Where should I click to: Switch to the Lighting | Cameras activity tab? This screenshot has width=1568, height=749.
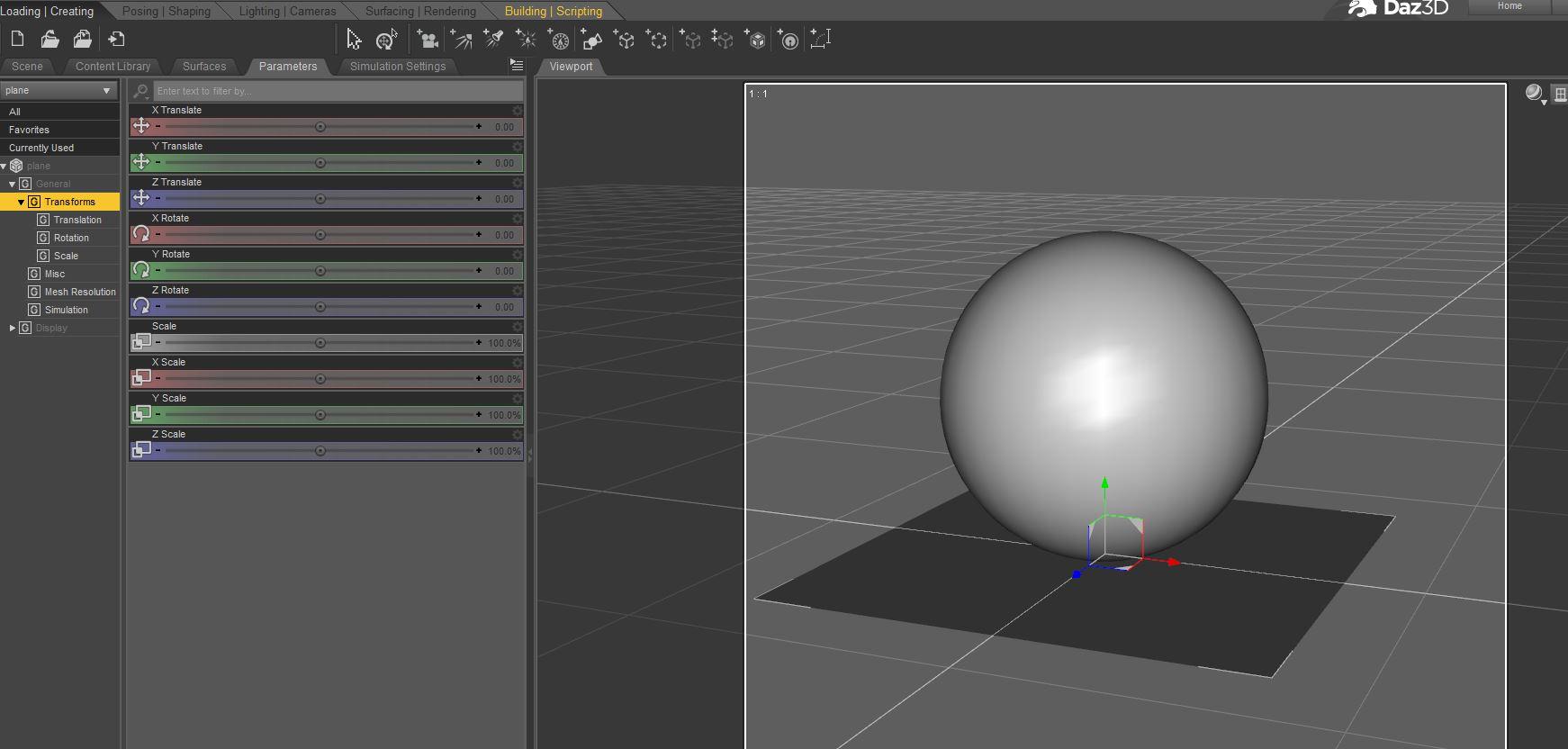click(x=287, y=11)
